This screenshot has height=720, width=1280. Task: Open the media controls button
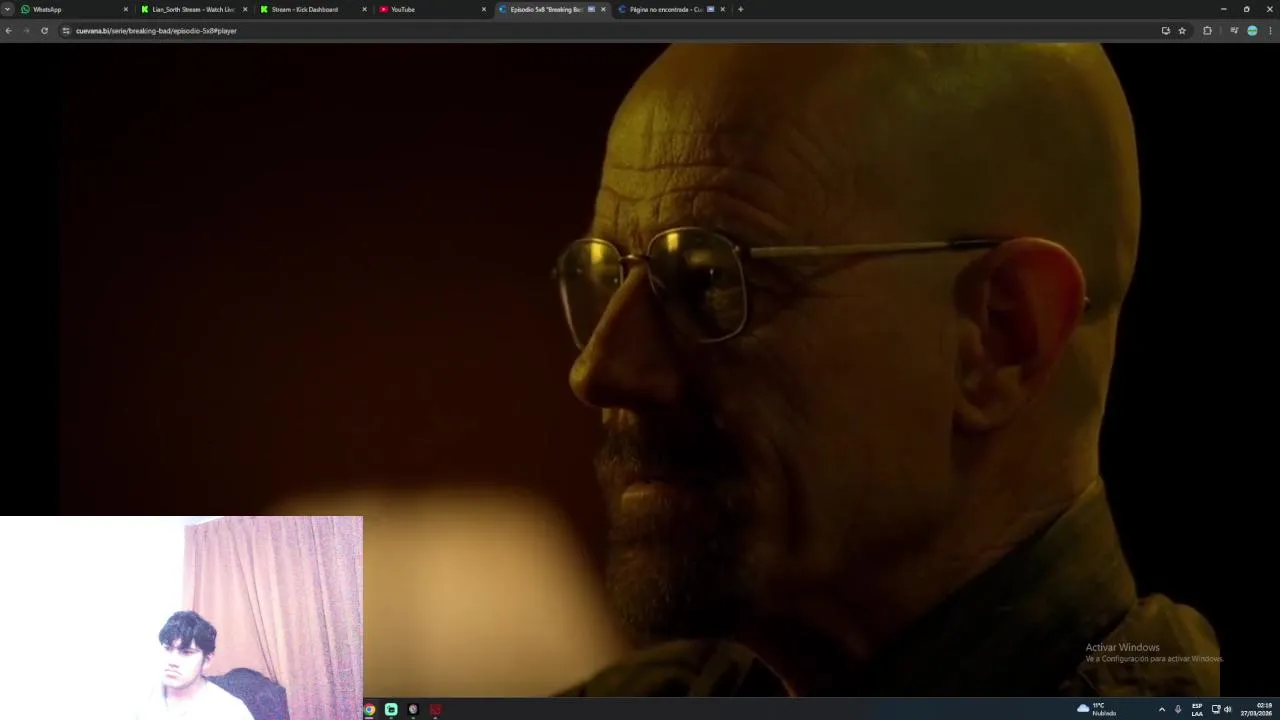pyautogui.click(x=1234, y=31)
